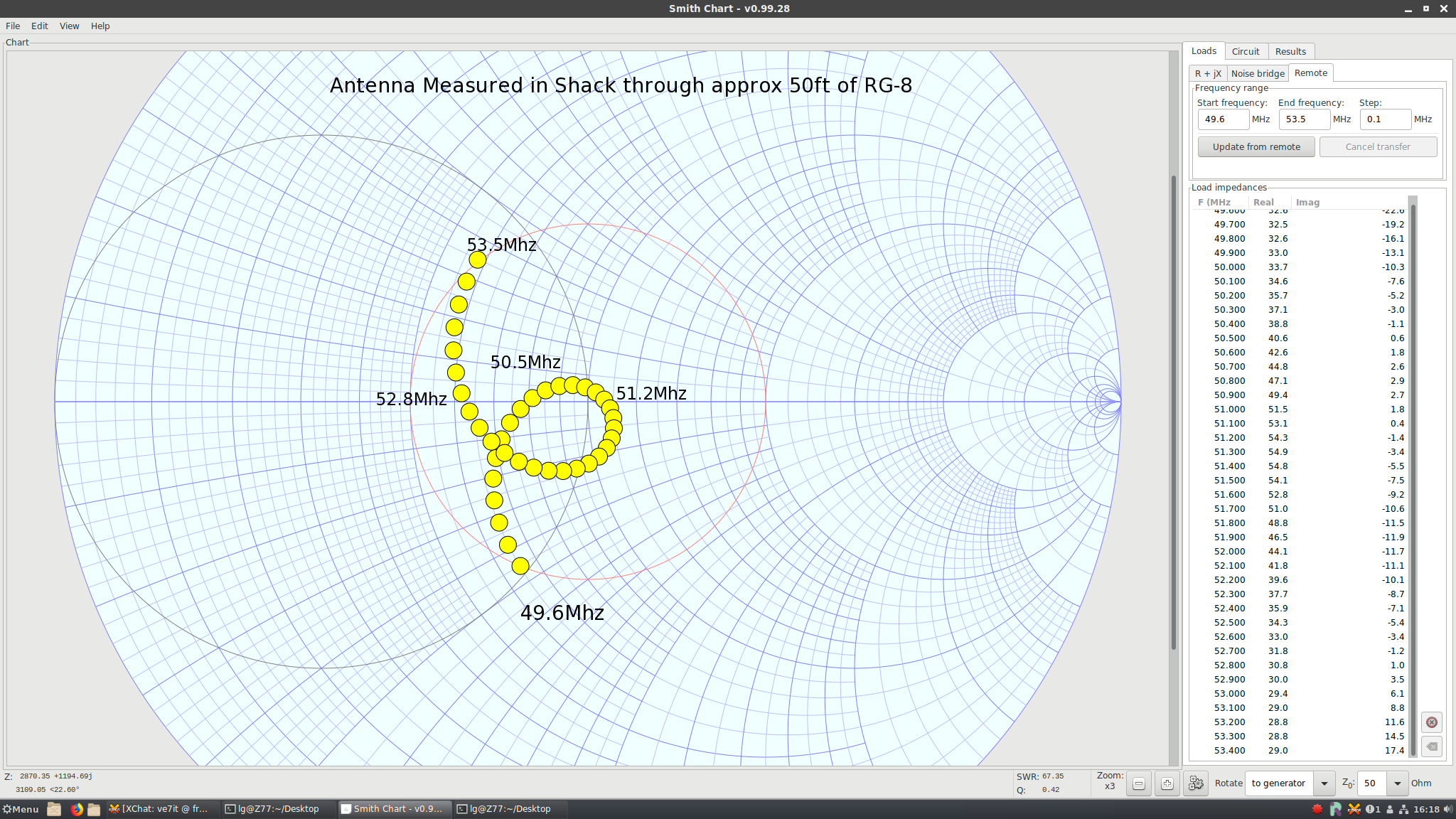Click the volume speaker tray icon
The height and width of the screenshot is (819, 1456).
click(x=1448, y=809)
